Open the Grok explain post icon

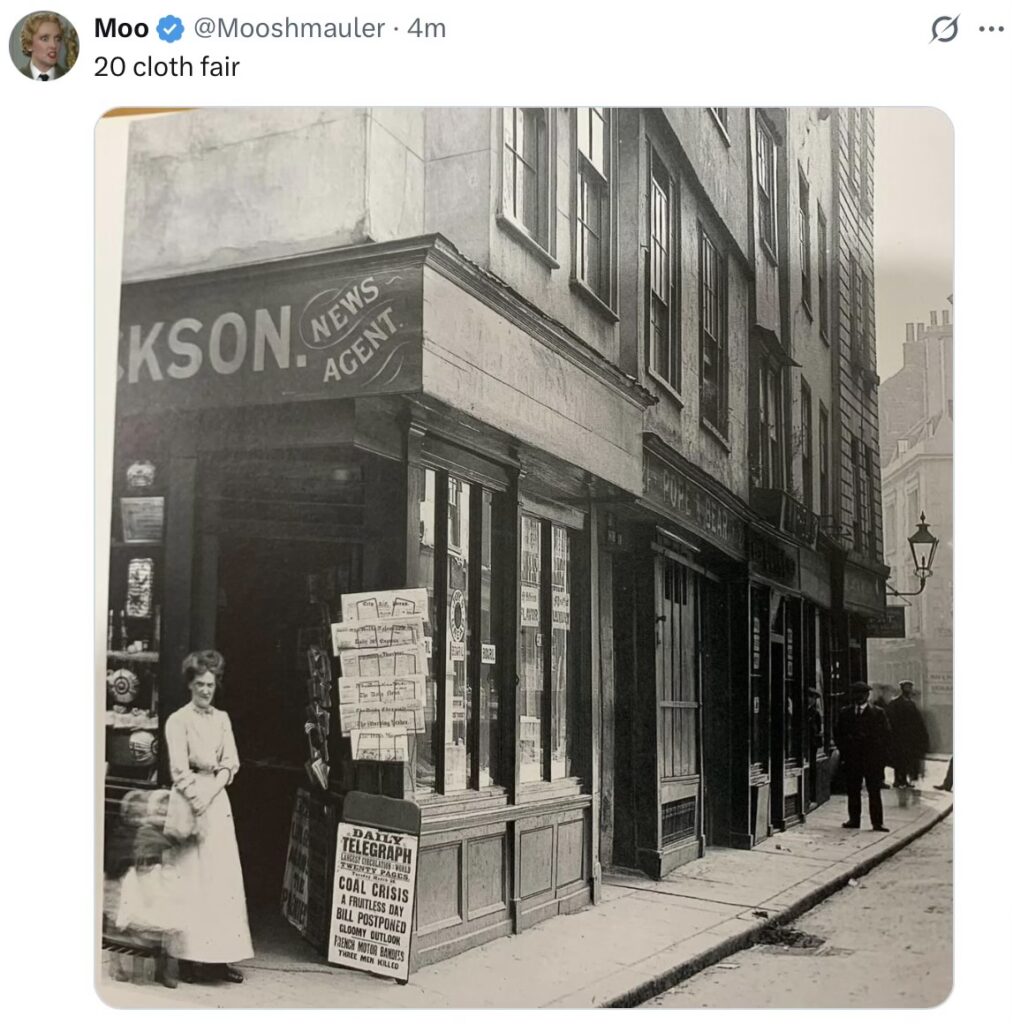944,29
